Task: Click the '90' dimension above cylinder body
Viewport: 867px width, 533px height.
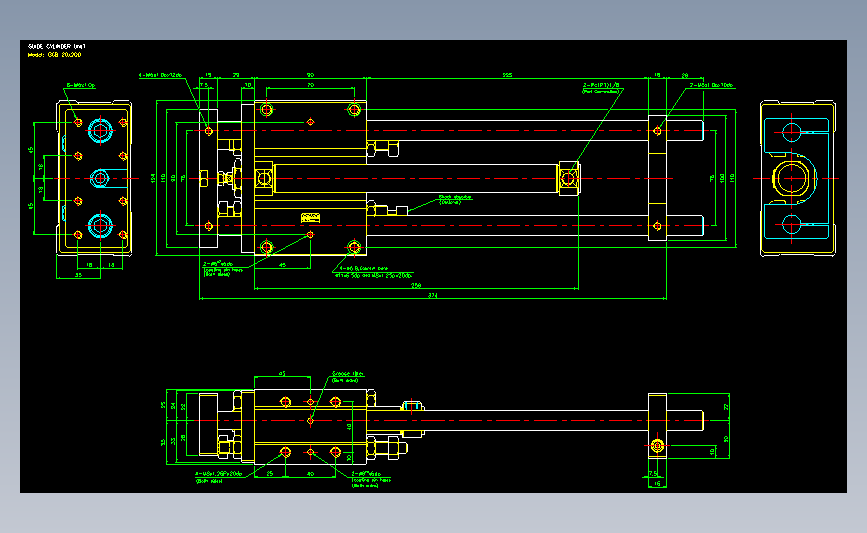Action: 310,75
